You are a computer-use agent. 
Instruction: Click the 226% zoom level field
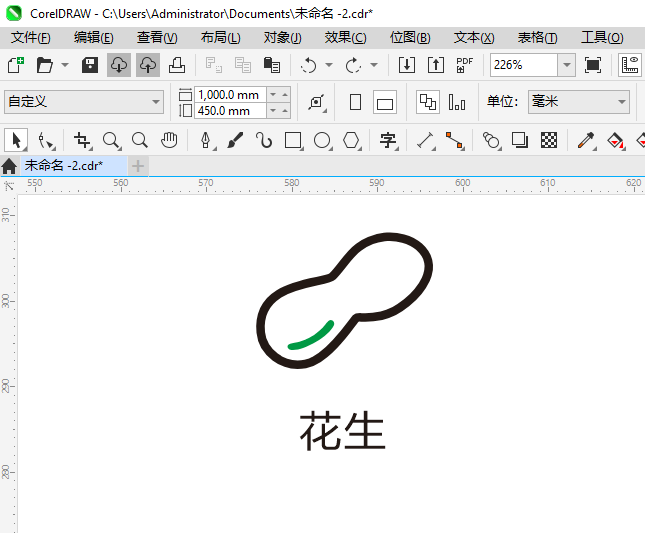click(x=524, y=65)
